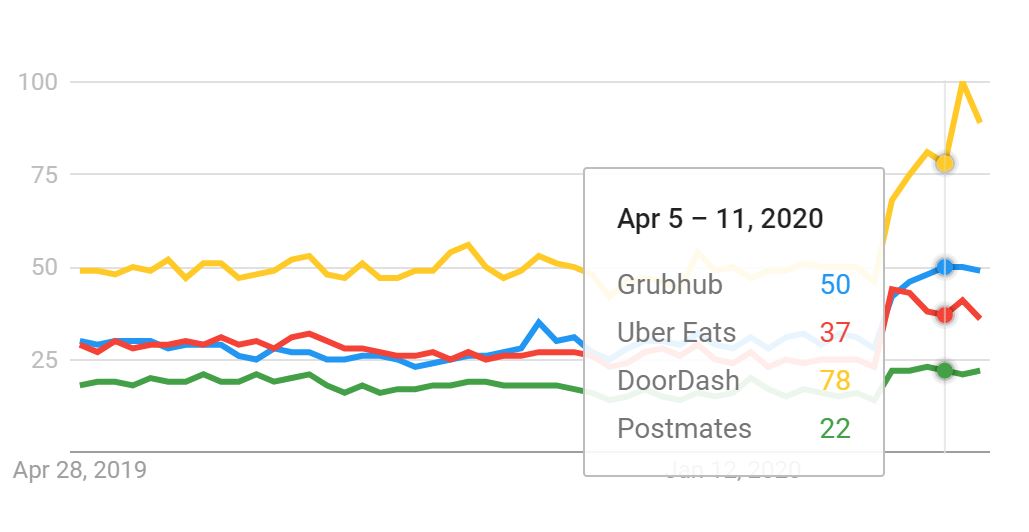Click the 50 y-axis label

click(x=45, y=267)
